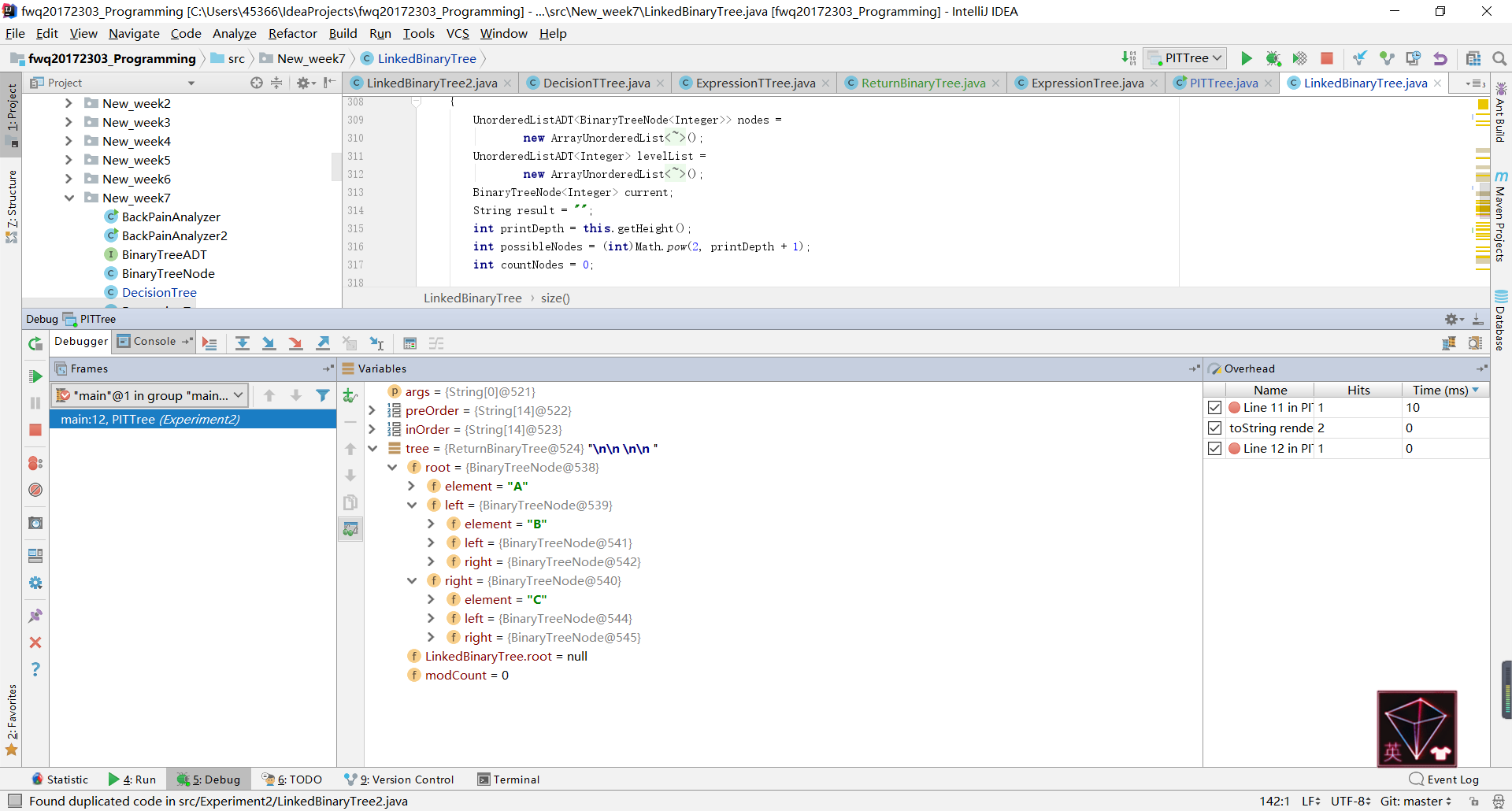Click the Debug bug icon in the toolbar
Image resolution: width=1512 pixels, height=811 pixels.
(1273, 58)
